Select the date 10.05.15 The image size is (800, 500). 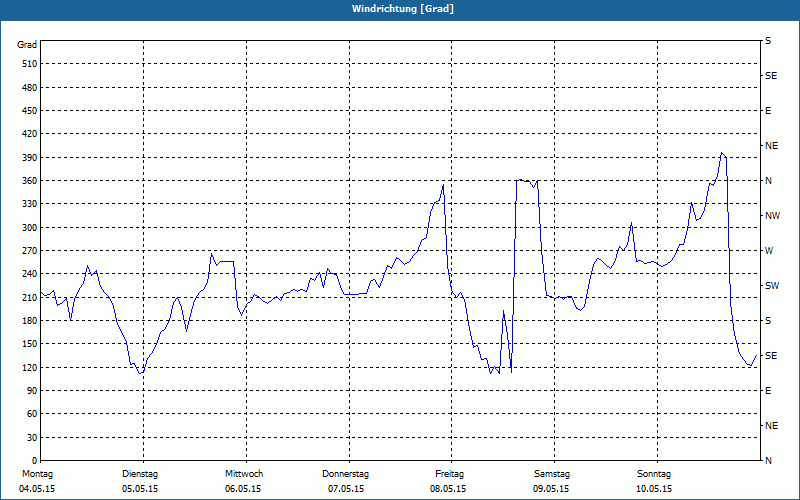click(654, 489)
